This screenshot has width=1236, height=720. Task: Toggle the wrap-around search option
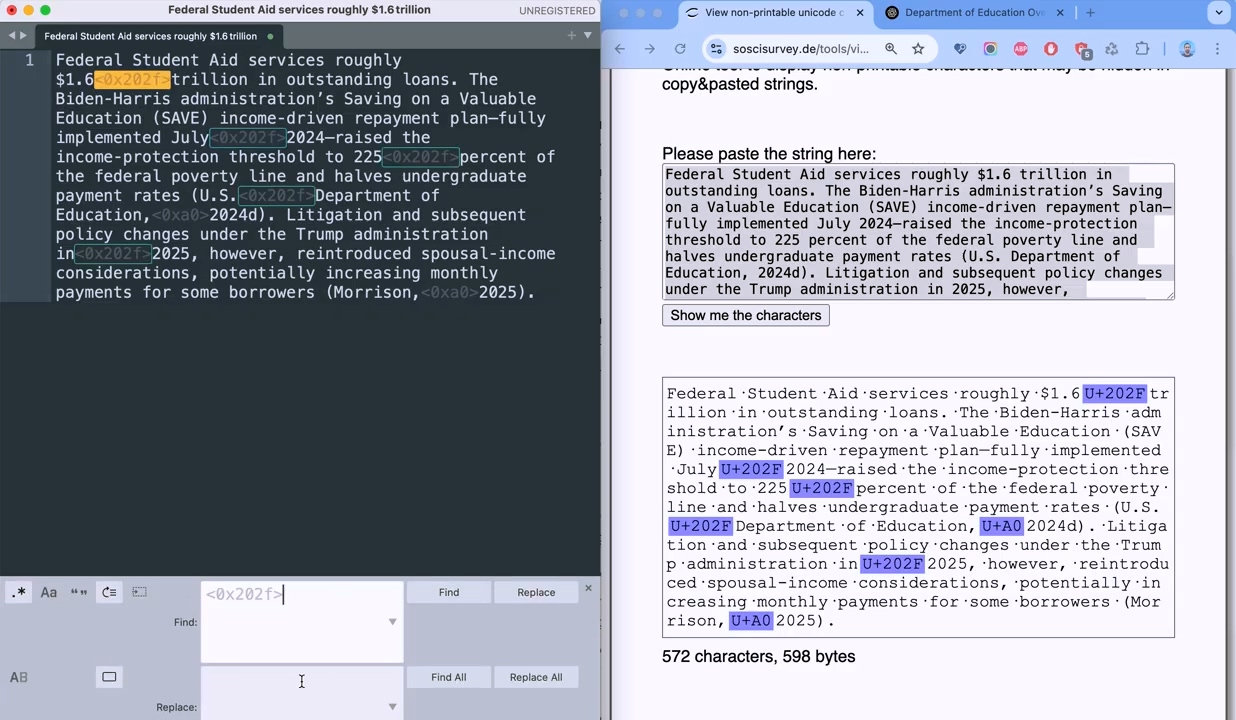(x=109, y=592)
